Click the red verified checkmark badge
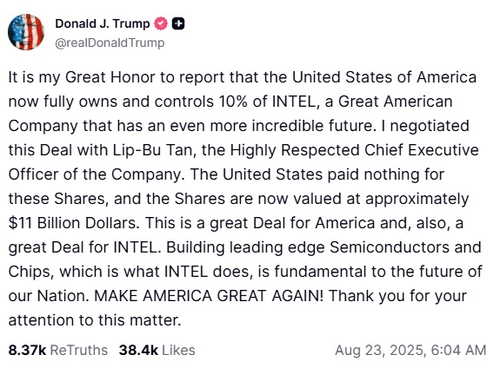Viewport: 500px width, 368px height. point(161,24)
